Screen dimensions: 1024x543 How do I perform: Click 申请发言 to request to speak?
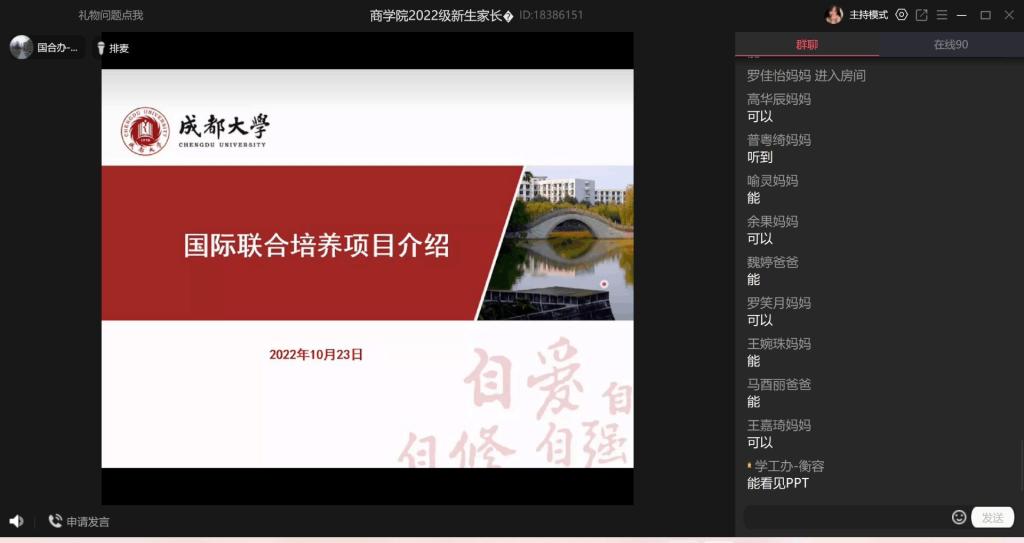click(79, 521)
